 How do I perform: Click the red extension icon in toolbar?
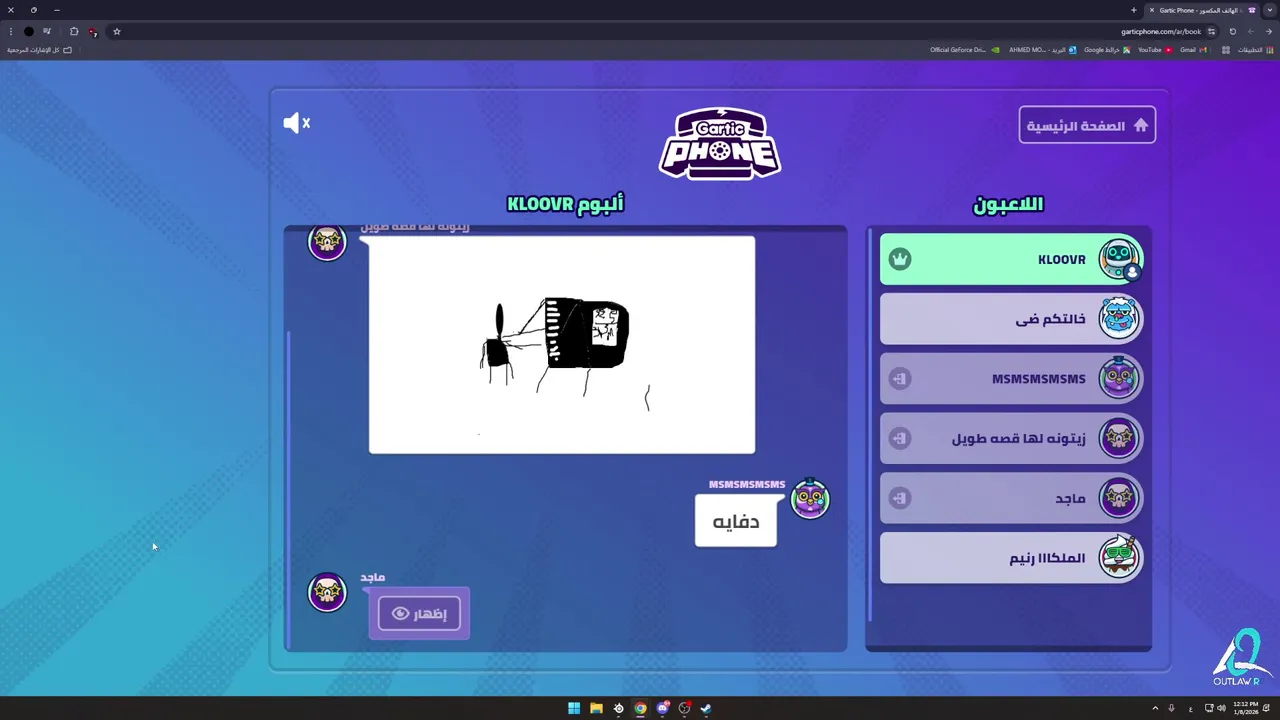tap(93, 31)
